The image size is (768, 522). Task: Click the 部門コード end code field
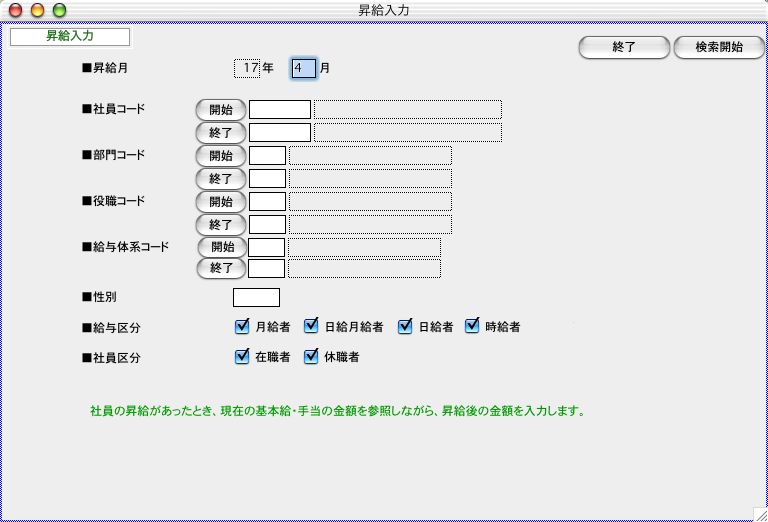267,178
